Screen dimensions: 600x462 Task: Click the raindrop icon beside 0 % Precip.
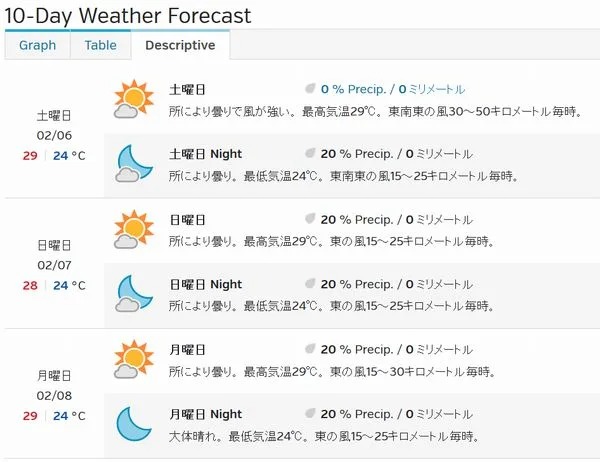310,89
